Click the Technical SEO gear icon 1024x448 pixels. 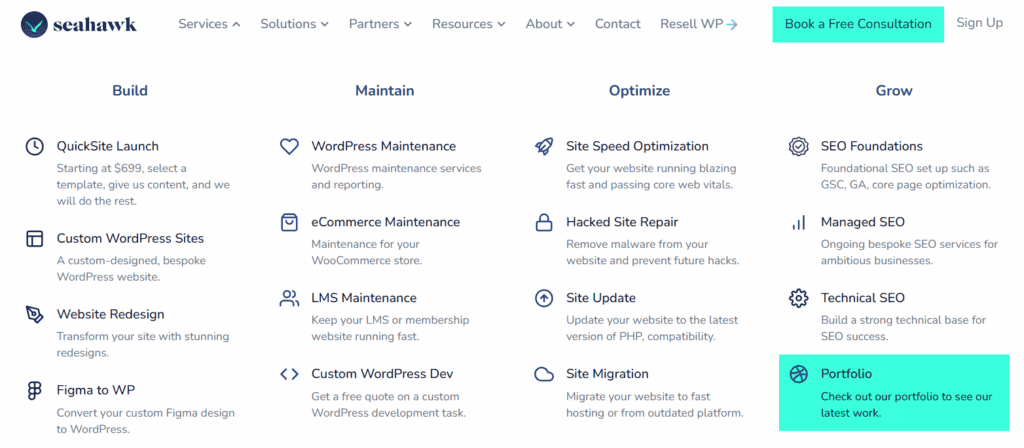pos(799,298)
